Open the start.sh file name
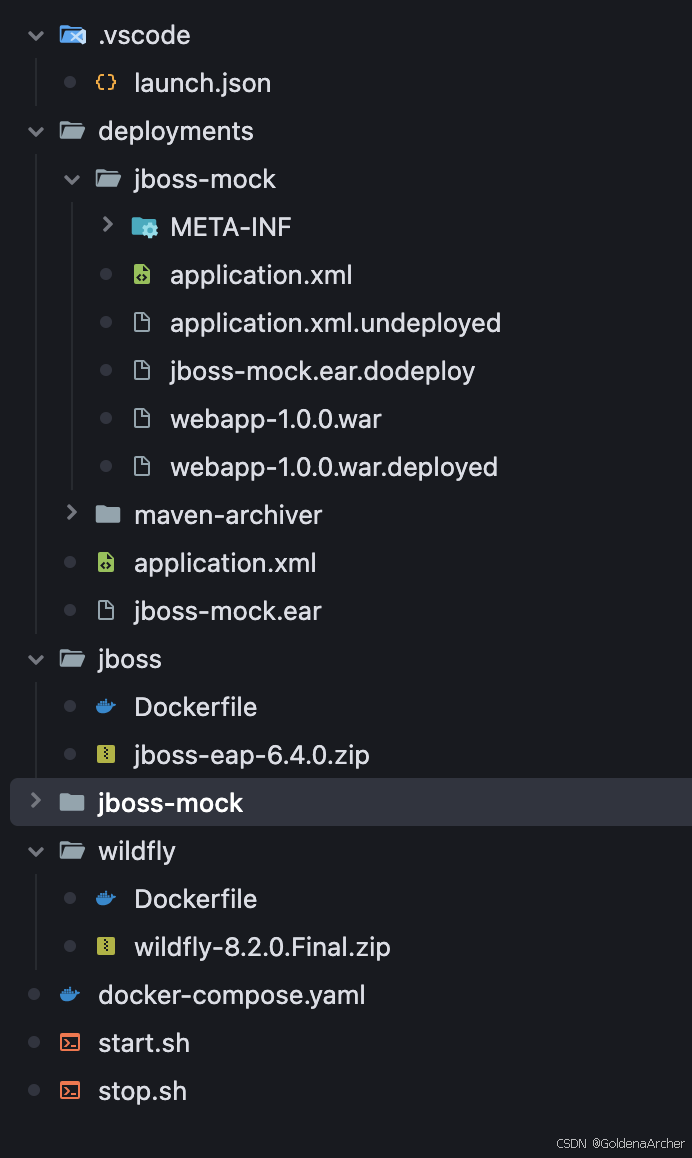The image size is (692, 1158). tap(144, 1044)
